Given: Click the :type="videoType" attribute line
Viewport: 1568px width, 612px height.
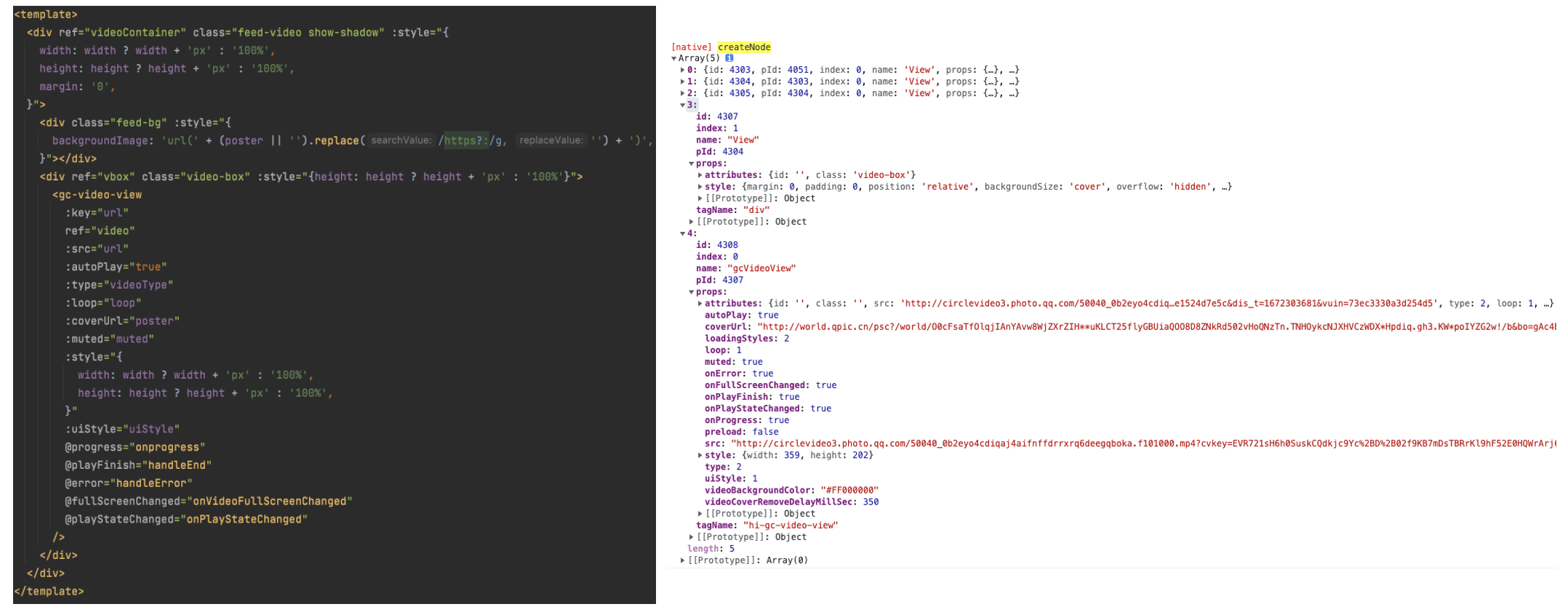Looking at the screenshot, I should pyautogui.click(x=119, y=285).
